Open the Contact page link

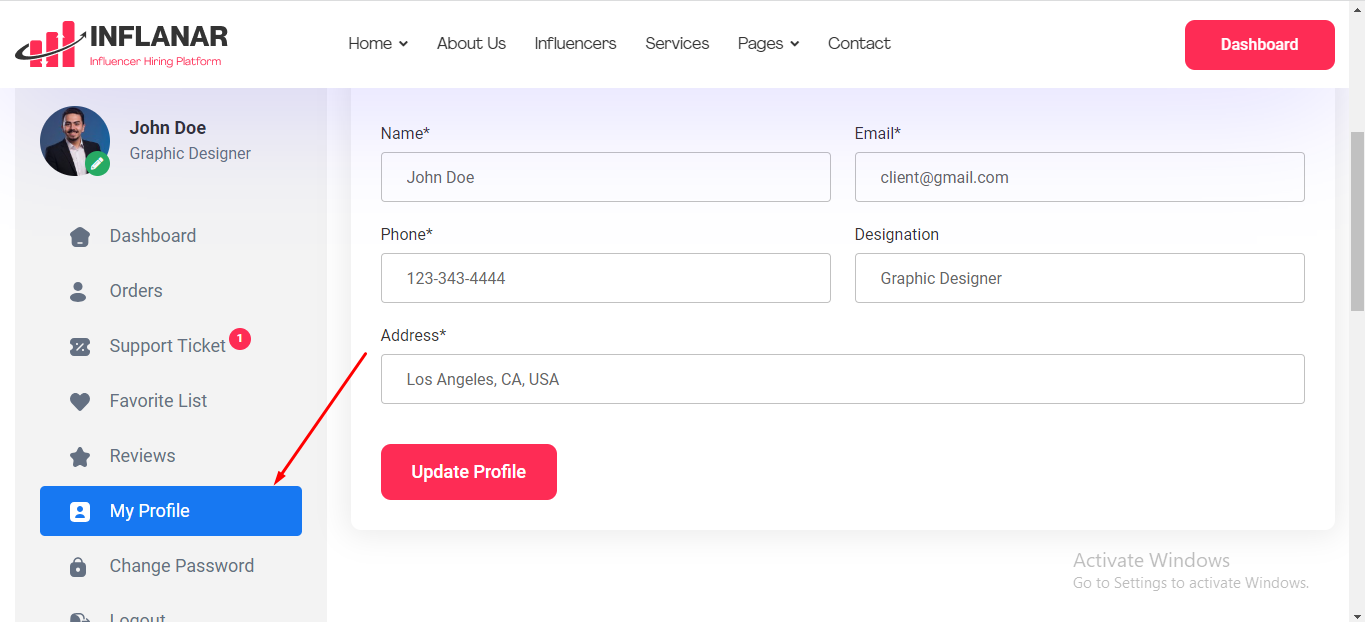click(x=859, y=44)
